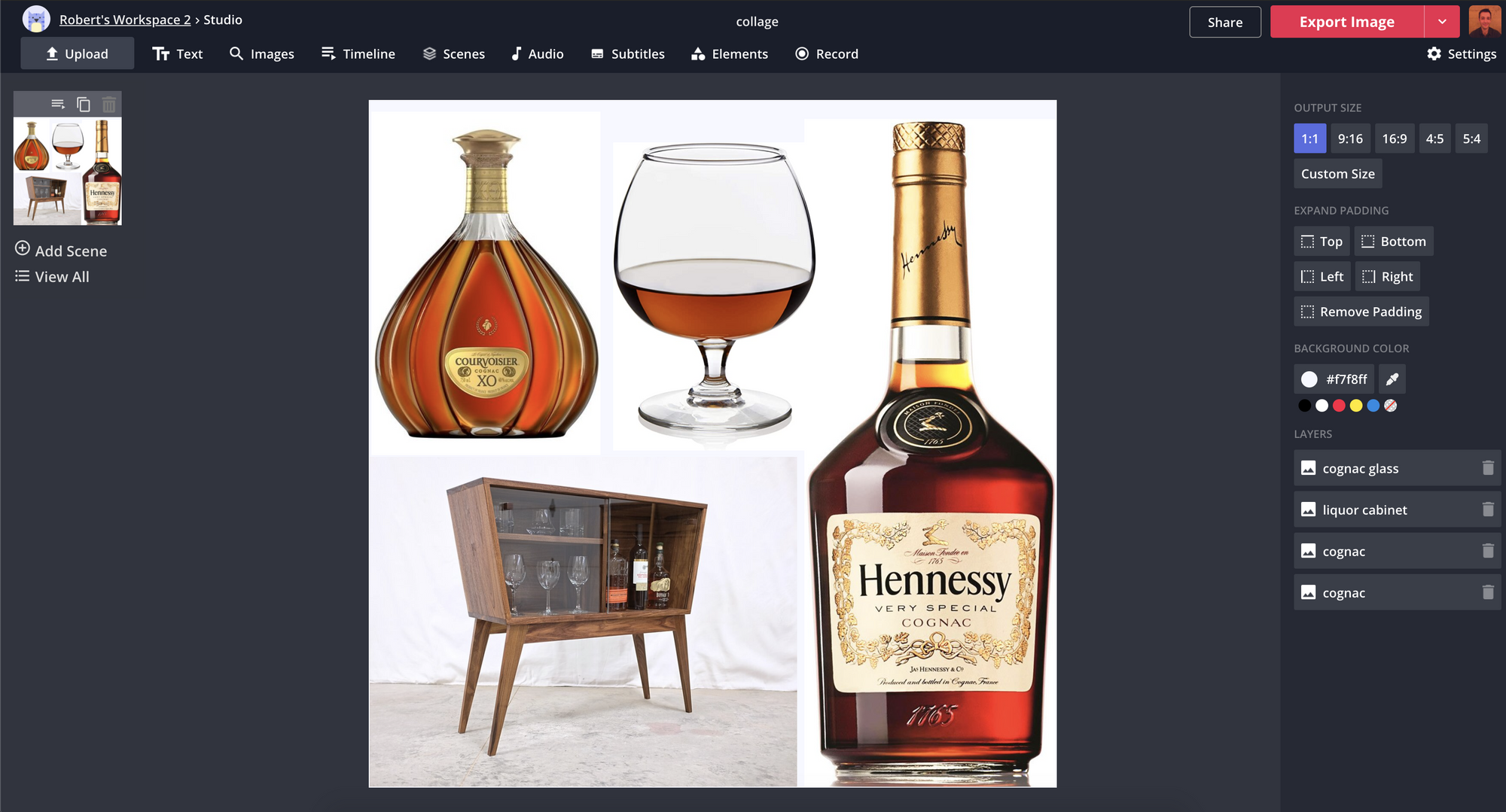The image size is (1506, 812).
Task: Pick a color with the eyedropper
Action: pyautogui.click(x=1392, y=379)
